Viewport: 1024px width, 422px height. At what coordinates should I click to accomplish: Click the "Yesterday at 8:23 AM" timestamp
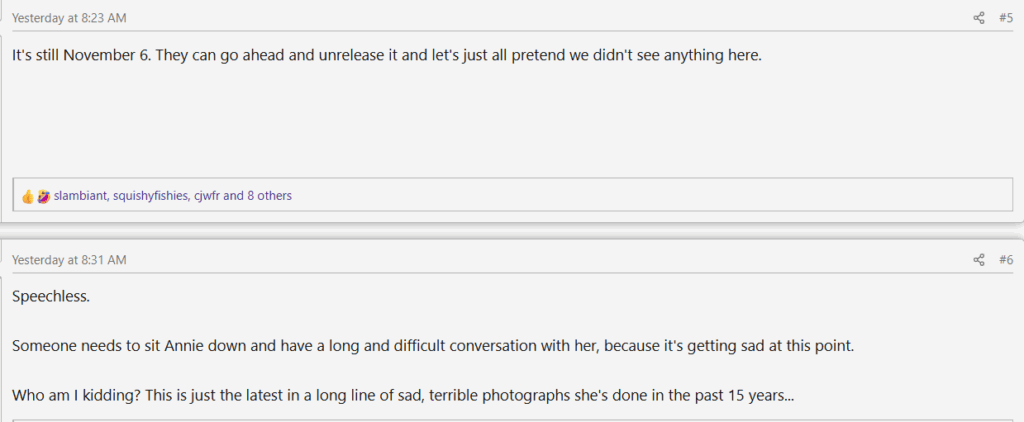coord(69,18)
